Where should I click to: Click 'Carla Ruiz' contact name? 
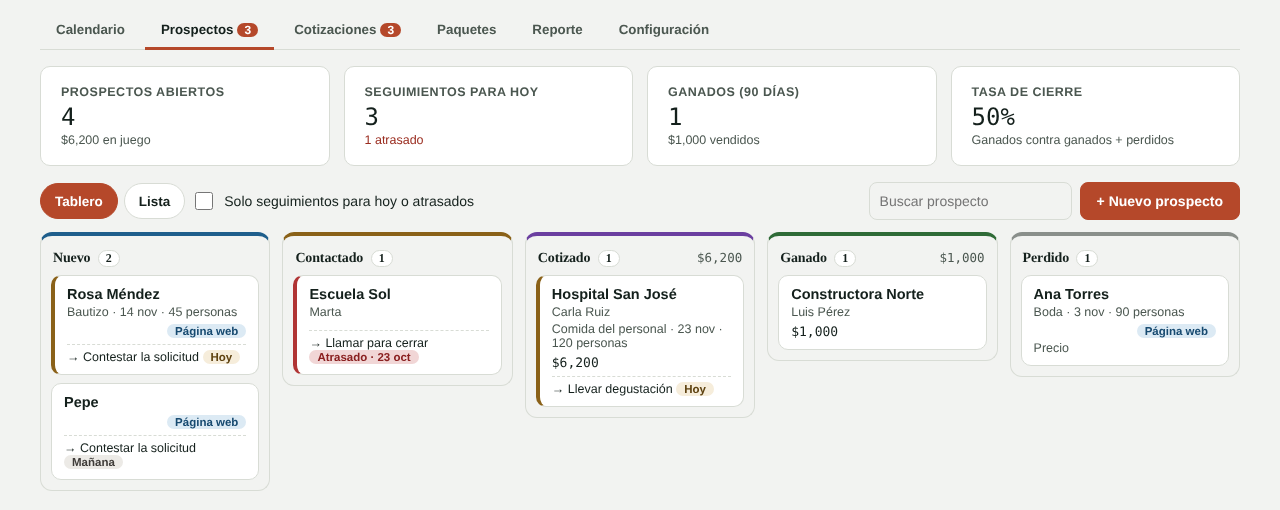[581, 312]
